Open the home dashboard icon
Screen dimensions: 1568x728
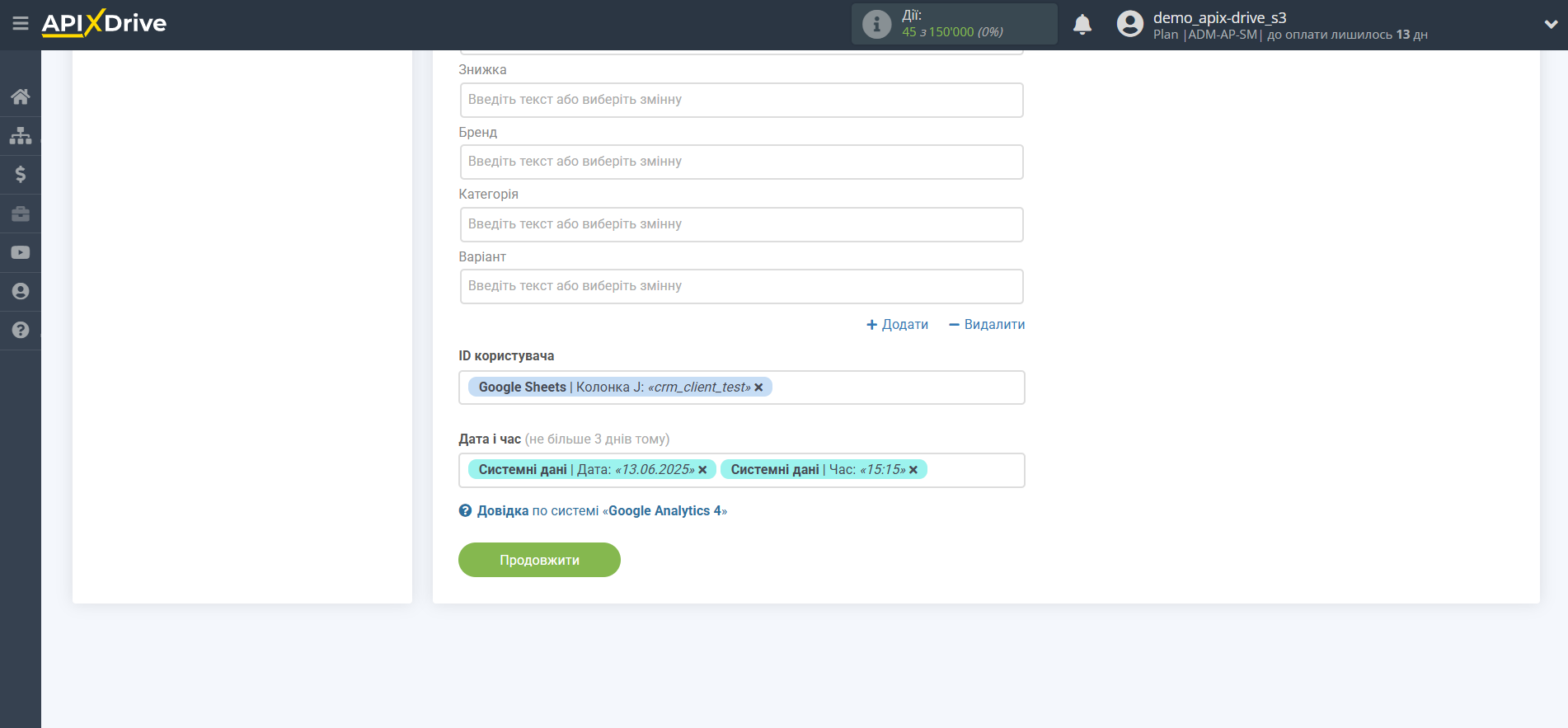[21, 96]
